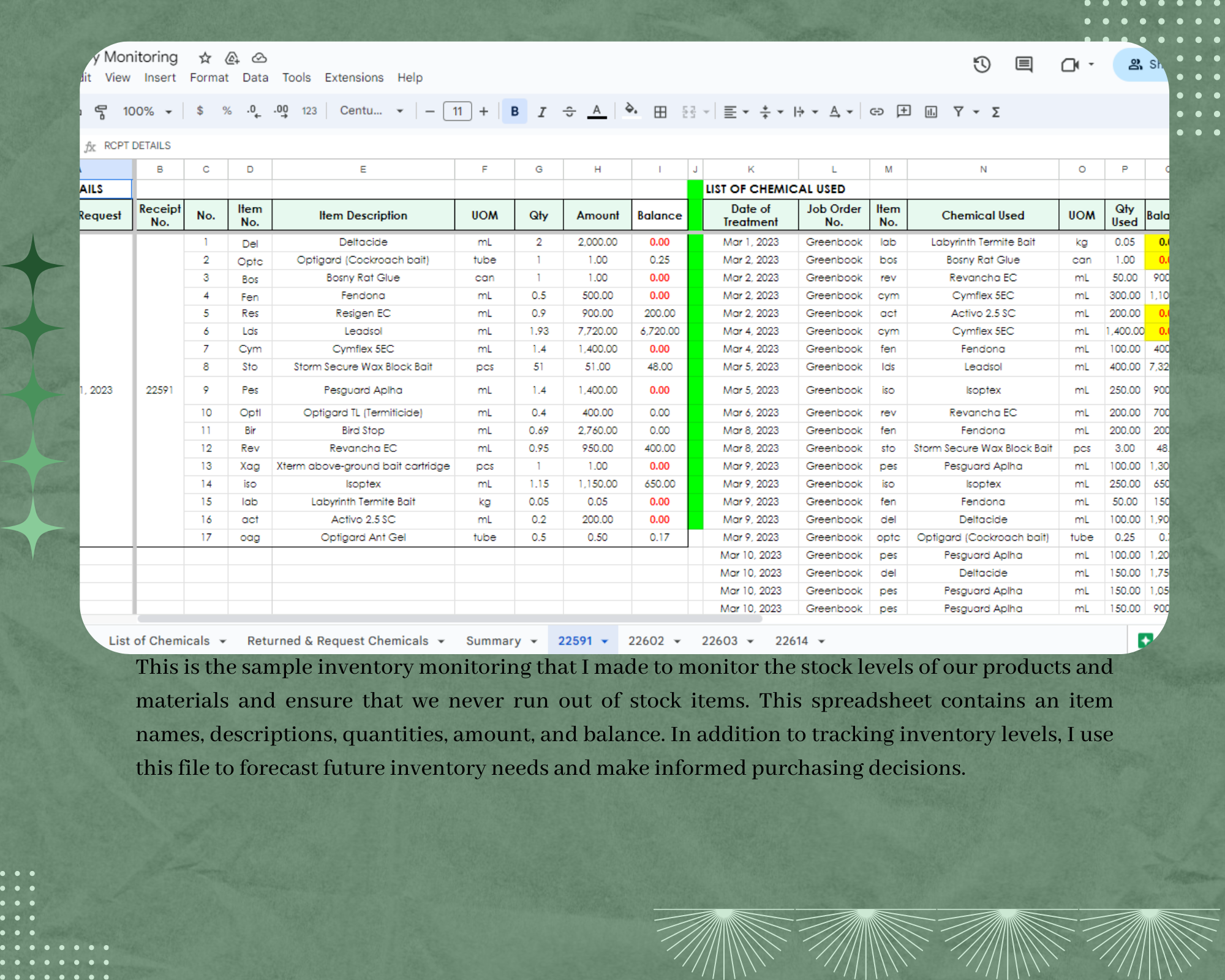Format as currency with the dollar icon

(x=200, y=111)
